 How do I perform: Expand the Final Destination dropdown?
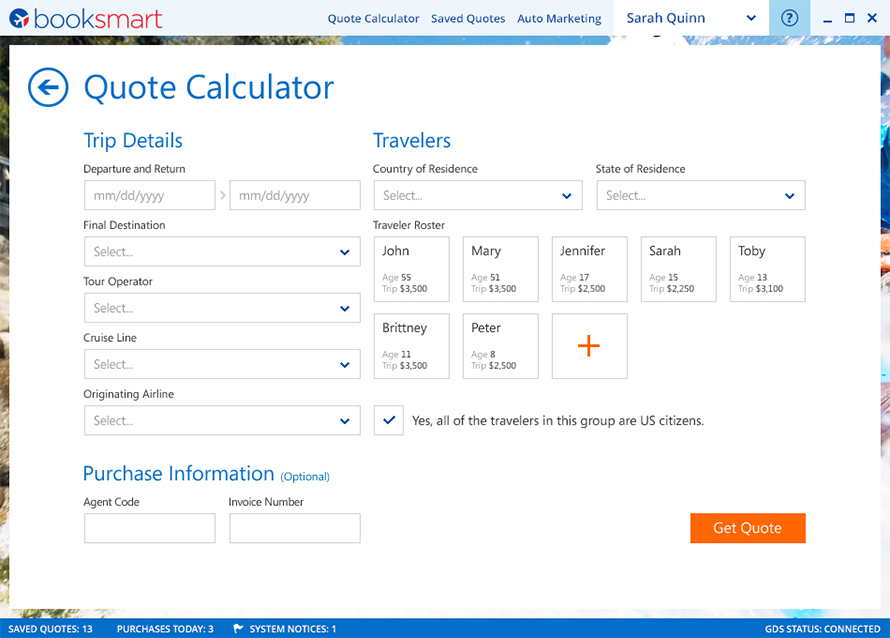(x=221, y=252)
